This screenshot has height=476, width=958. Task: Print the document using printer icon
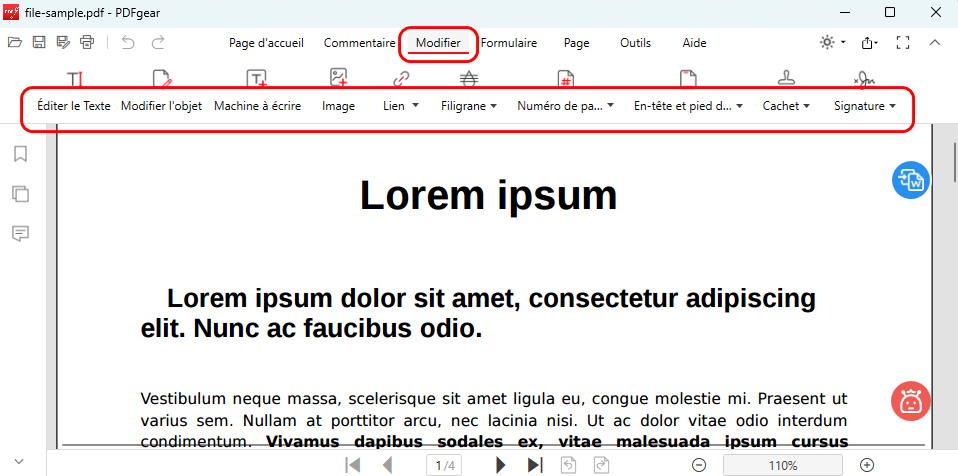click(x=87, y=42)
